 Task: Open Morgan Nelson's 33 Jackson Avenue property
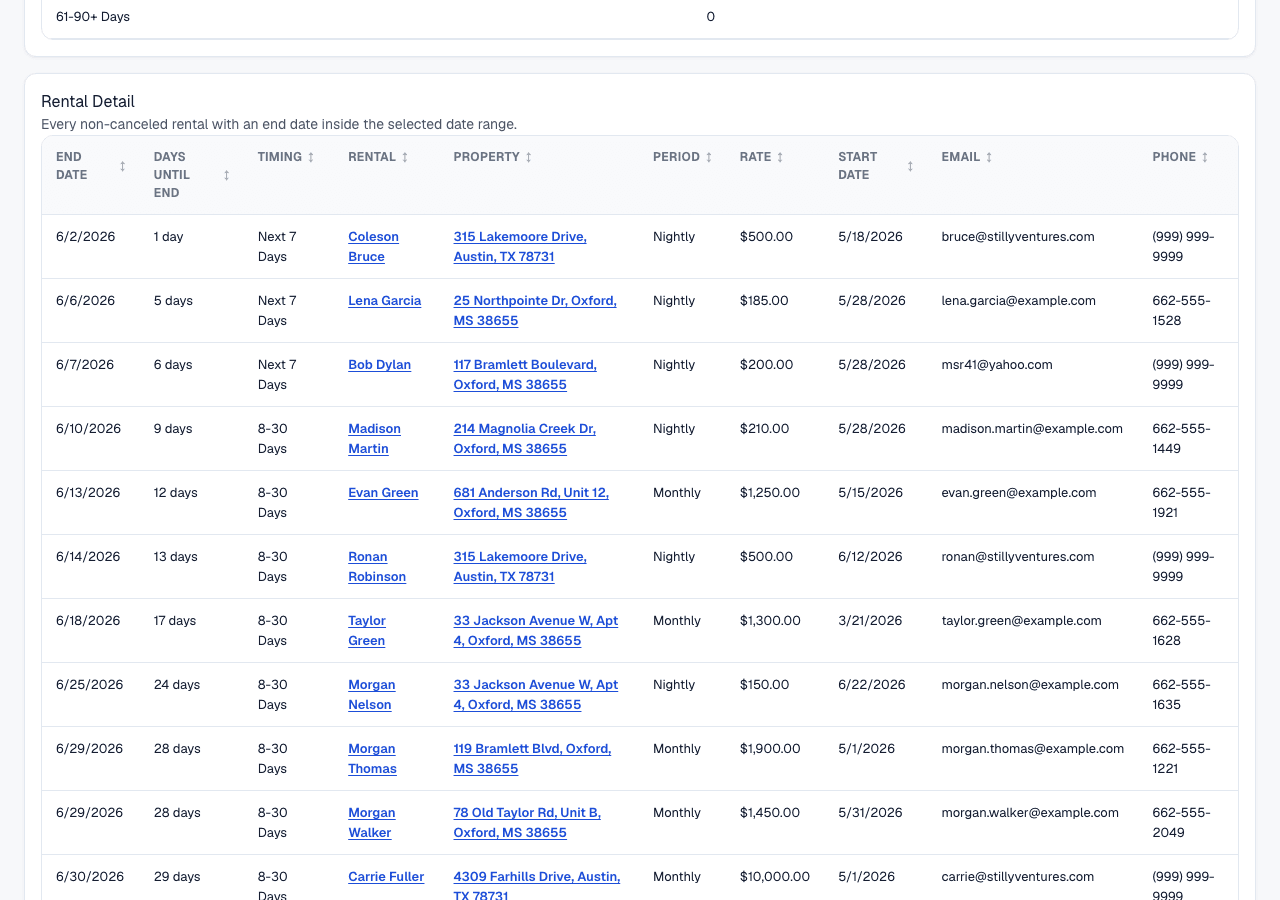536,695
